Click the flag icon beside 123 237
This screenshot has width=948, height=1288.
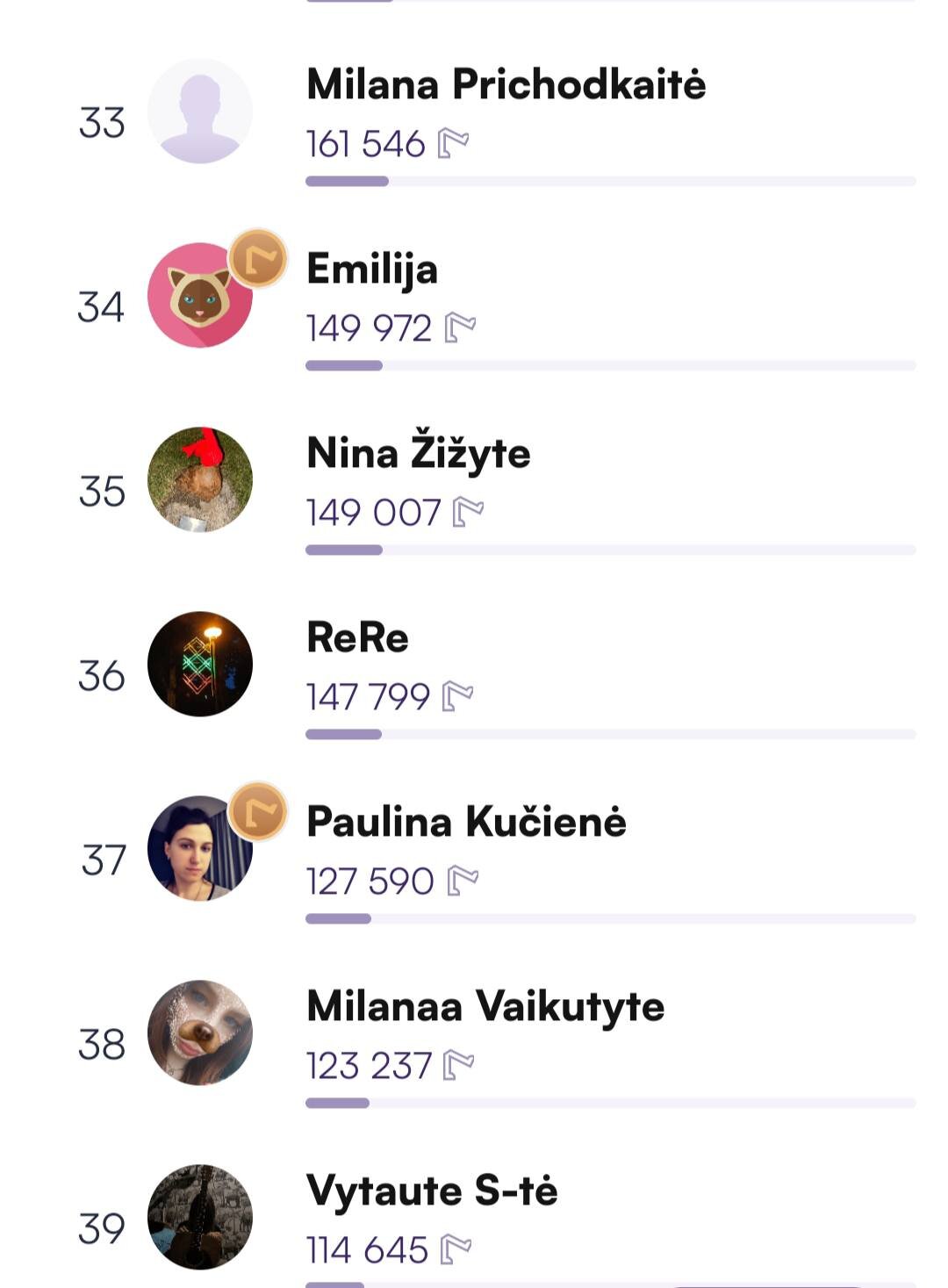point(459,1066)
